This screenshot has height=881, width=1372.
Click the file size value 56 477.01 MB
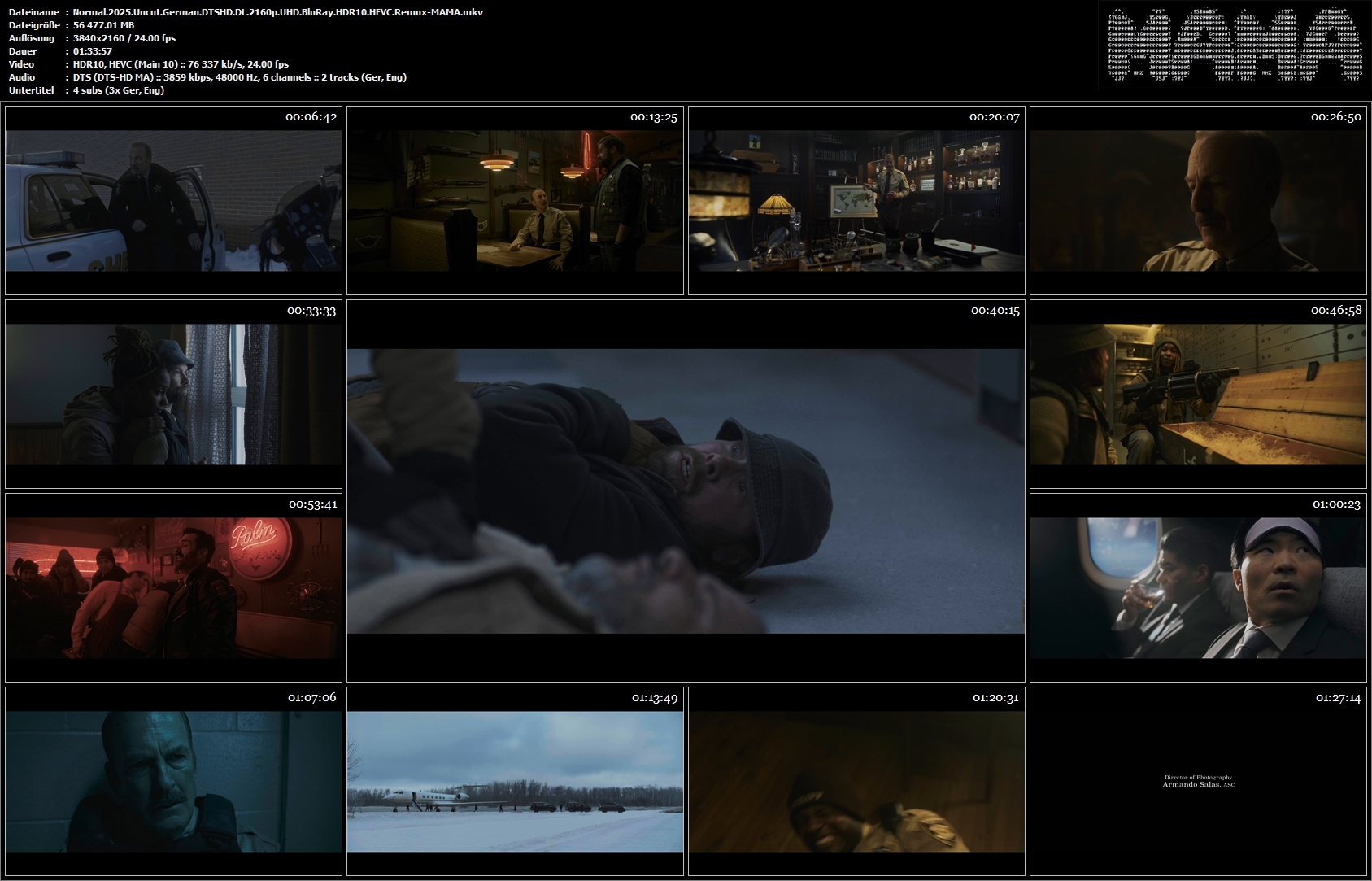(x=104, y=25)
